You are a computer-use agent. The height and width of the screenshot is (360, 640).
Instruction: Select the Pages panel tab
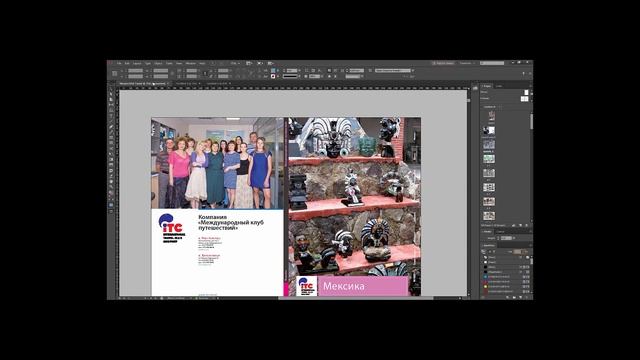pyautogui.click(x=487, y=86)
